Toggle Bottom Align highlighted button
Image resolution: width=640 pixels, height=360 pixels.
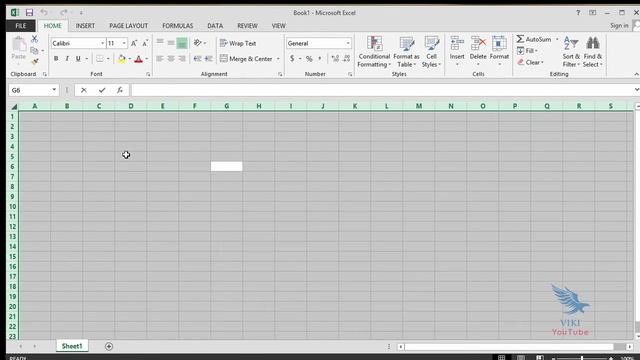click(182, 43)
